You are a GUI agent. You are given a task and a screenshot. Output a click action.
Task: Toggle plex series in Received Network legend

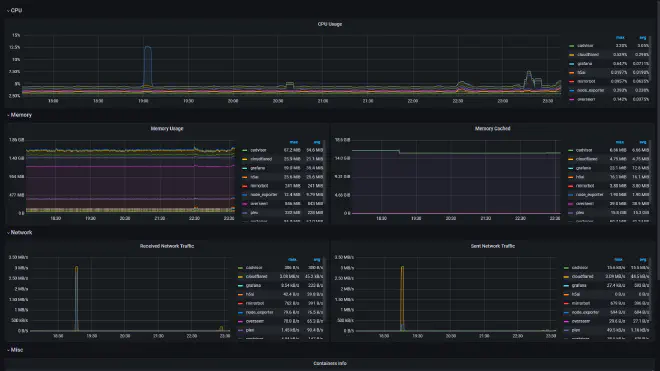(x=250, y=330)
